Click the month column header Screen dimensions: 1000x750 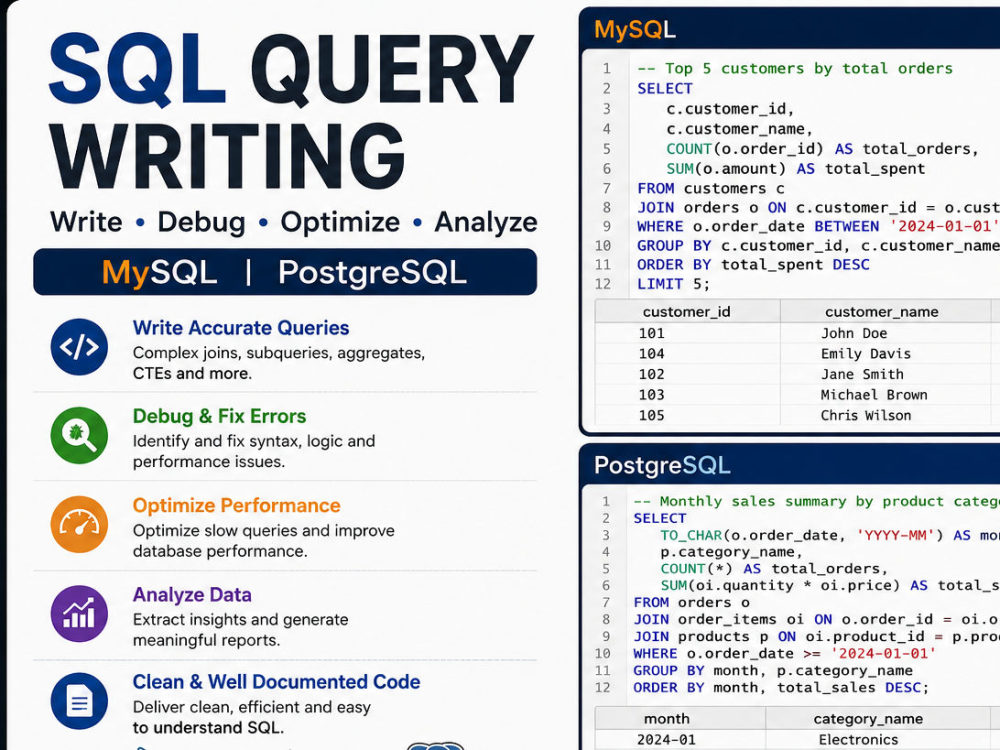[x=666, y=719]
